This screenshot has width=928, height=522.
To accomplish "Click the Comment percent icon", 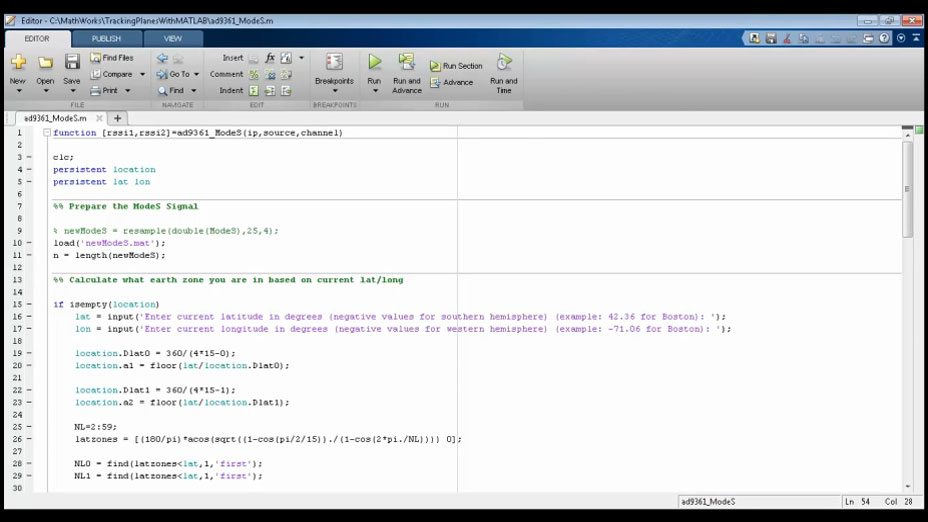I will 254,75.
